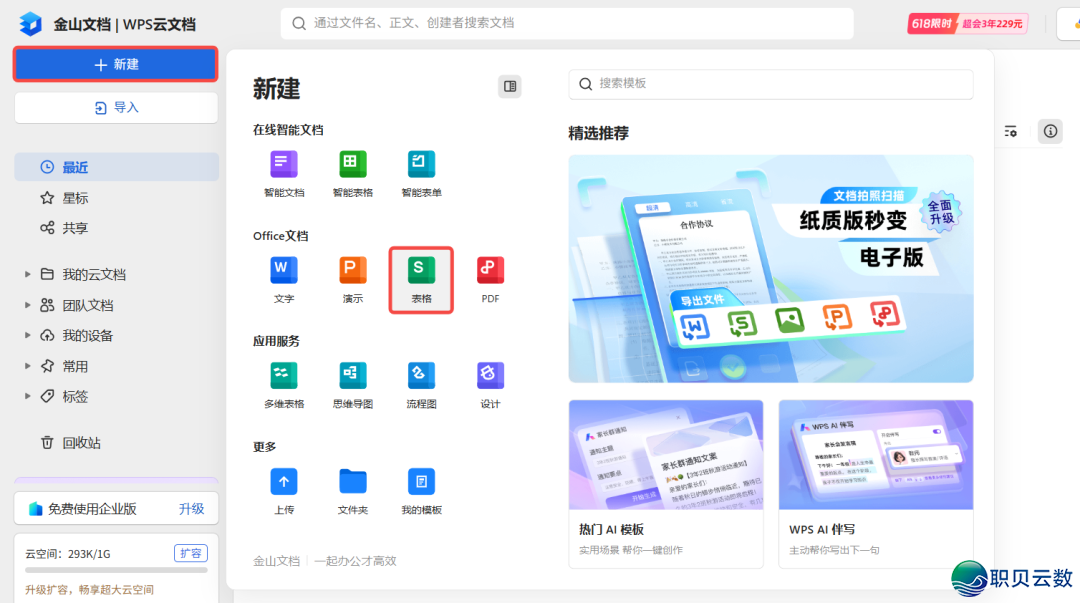The width and height of the screenshot is (1080, 603).
Task: Click the 升级 upgrade link
Action: pos(191,509)
